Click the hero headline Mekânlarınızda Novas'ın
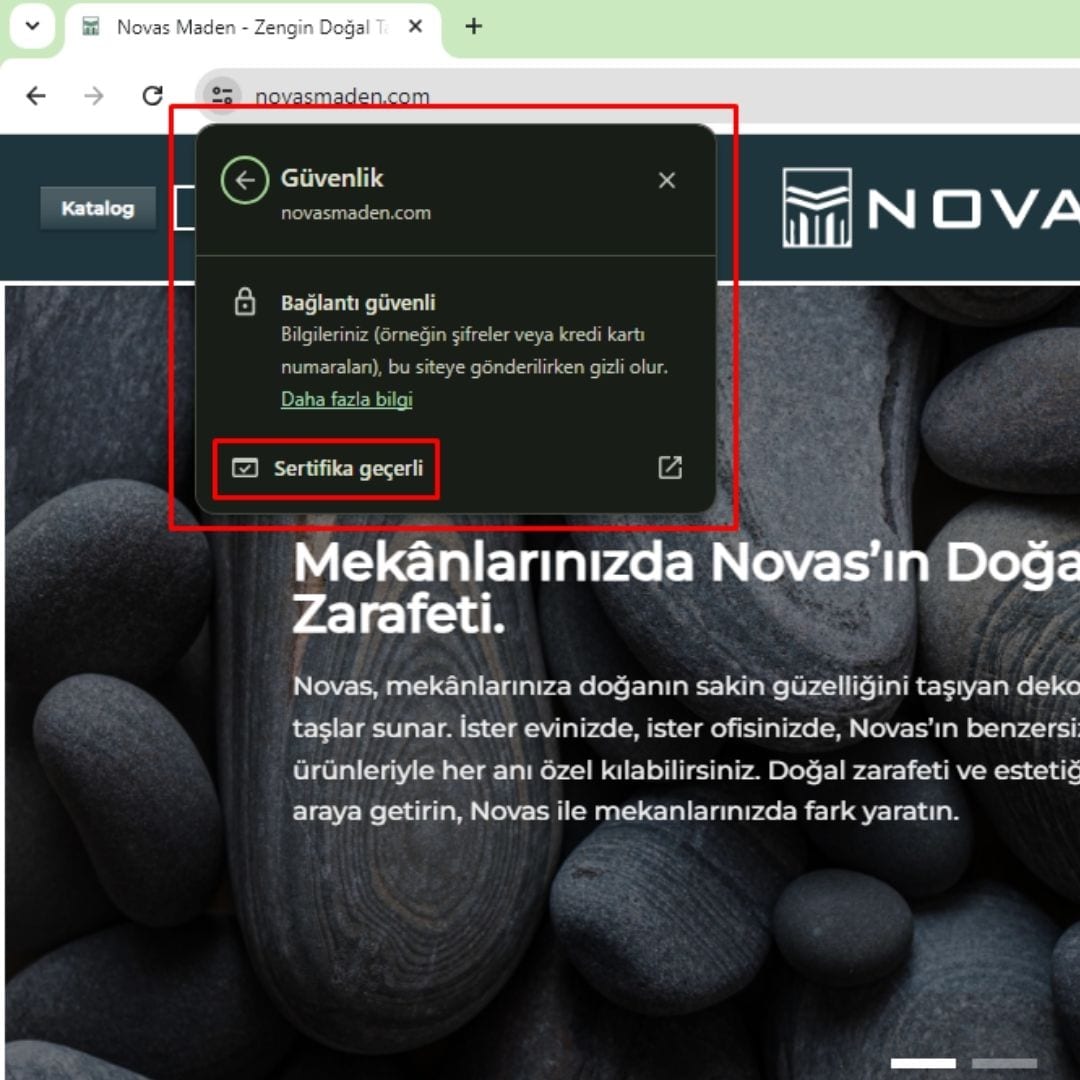The image size is (1080, 1080). pos(686,589)
